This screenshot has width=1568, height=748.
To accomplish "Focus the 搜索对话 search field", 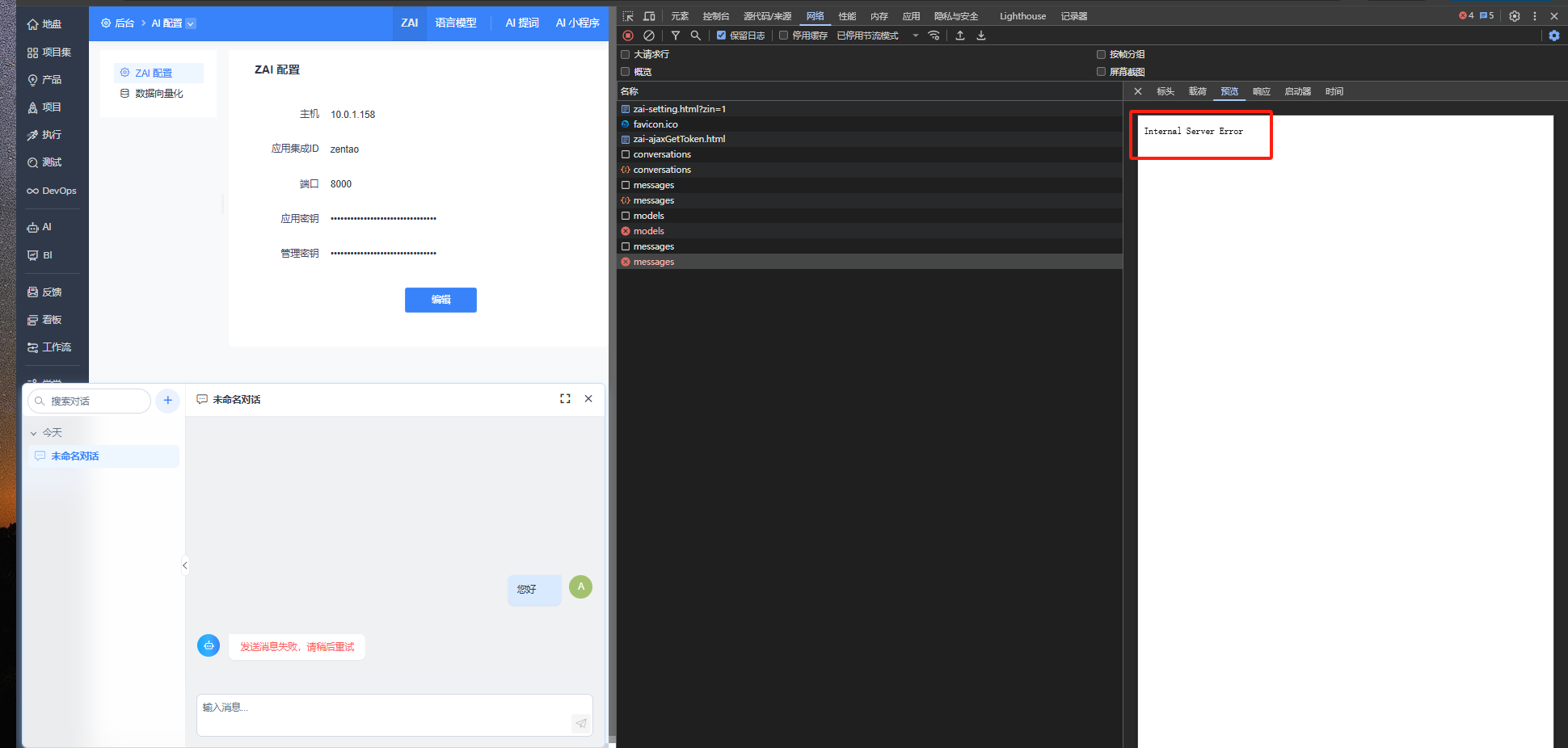I will click(90, 401).
